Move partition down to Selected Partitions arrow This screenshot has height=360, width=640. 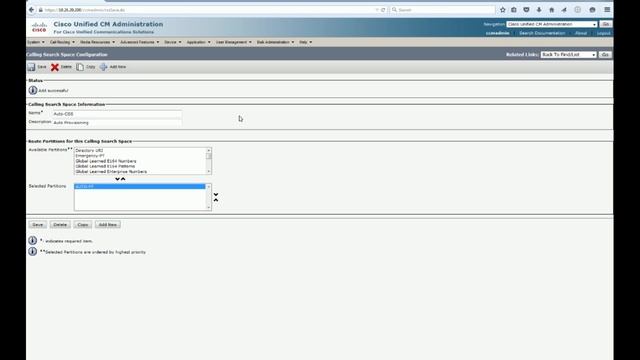(x=117, y=179)
